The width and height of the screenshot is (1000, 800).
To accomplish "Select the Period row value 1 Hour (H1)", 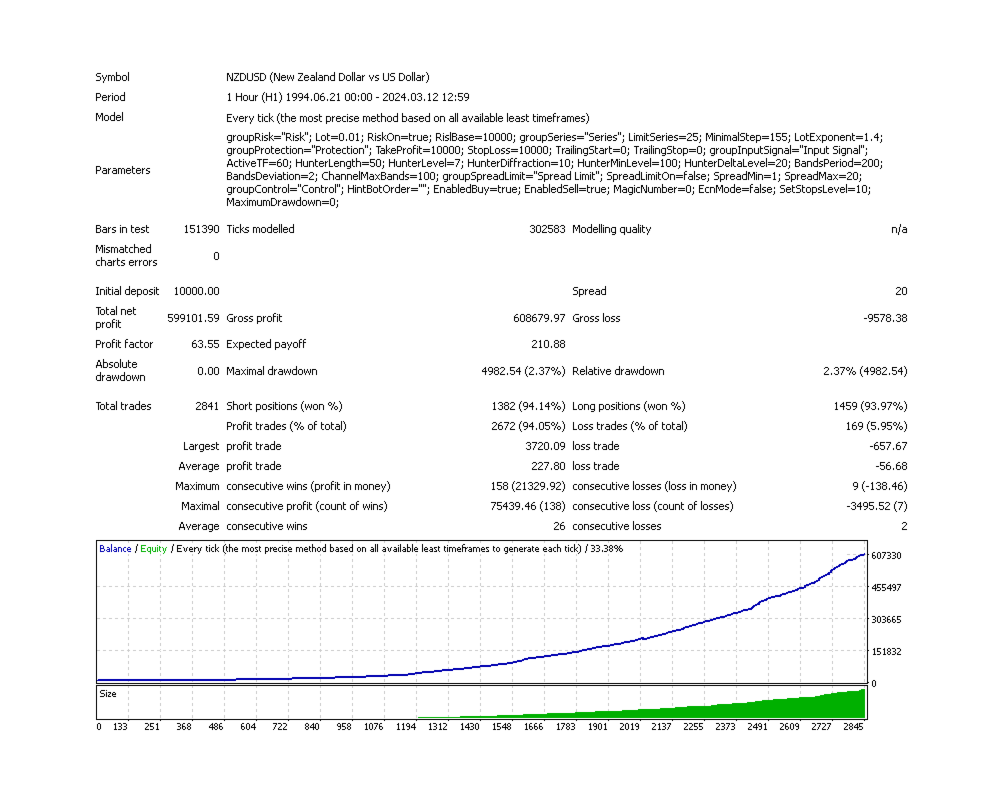I will (348, 97).
